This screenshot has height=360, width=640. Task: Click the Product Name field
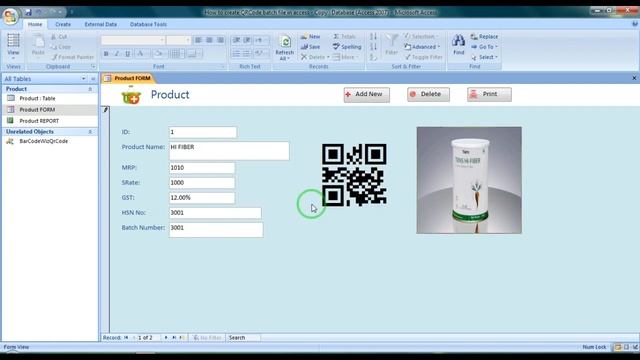tap(229, 151)
